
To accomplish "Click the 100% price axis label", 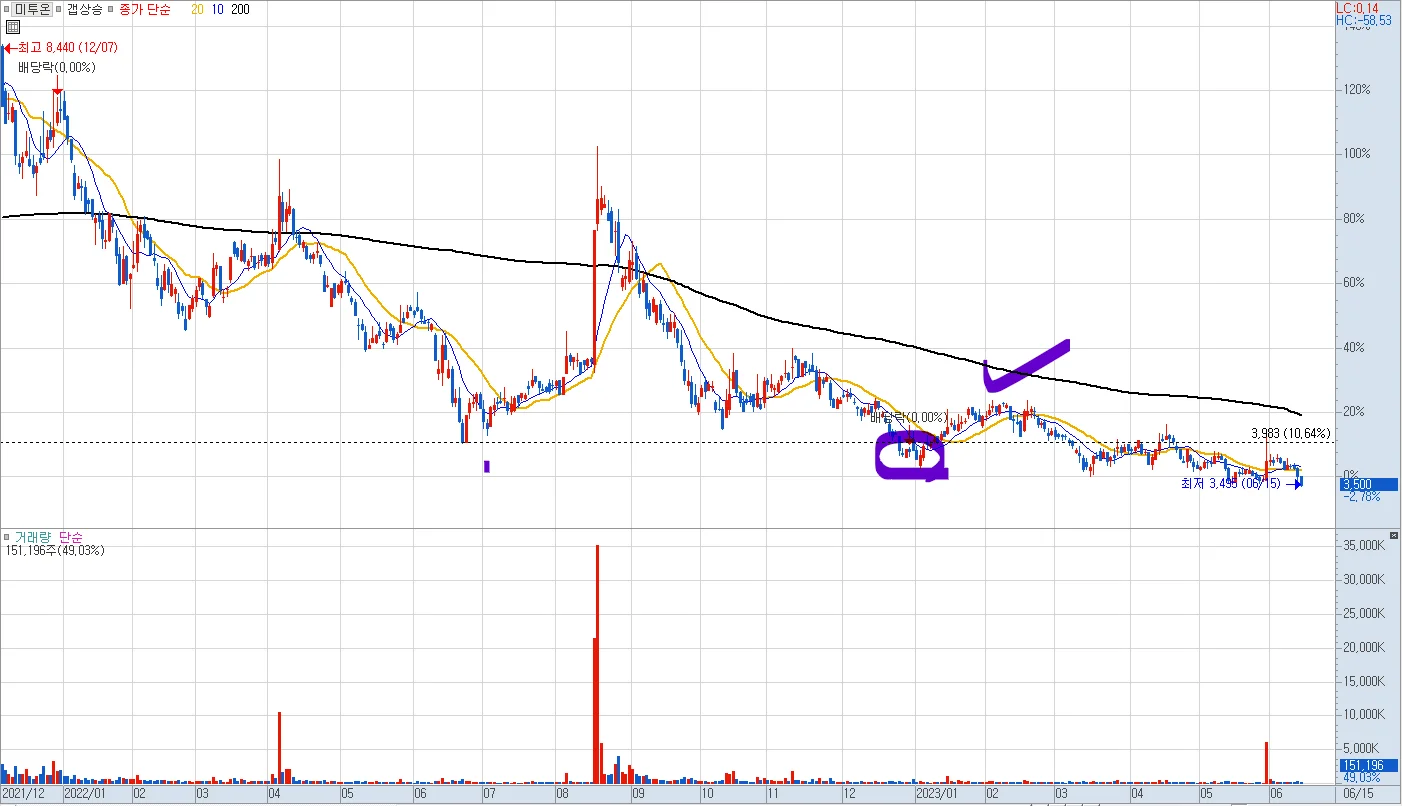I will point(1358,154).
